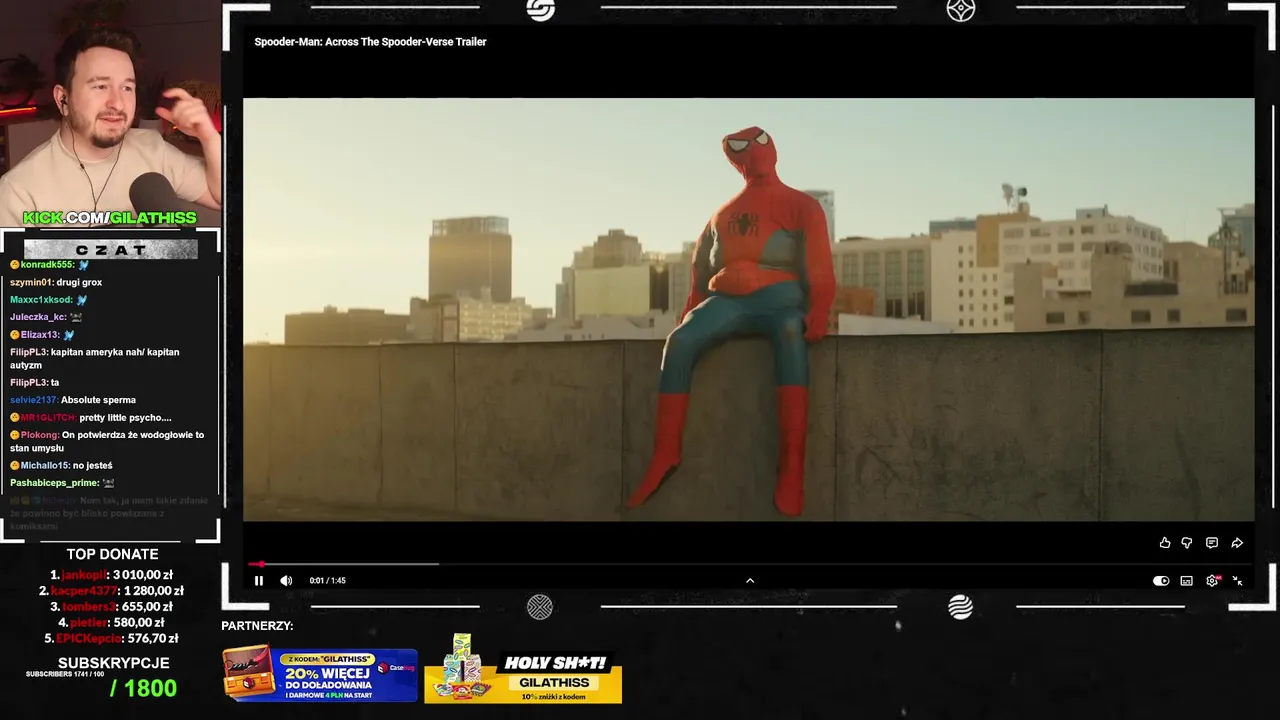Click the KICK.COM/GILATHISS channel label
Viewport: 1280px width, 720px height.
click(110, 218)
